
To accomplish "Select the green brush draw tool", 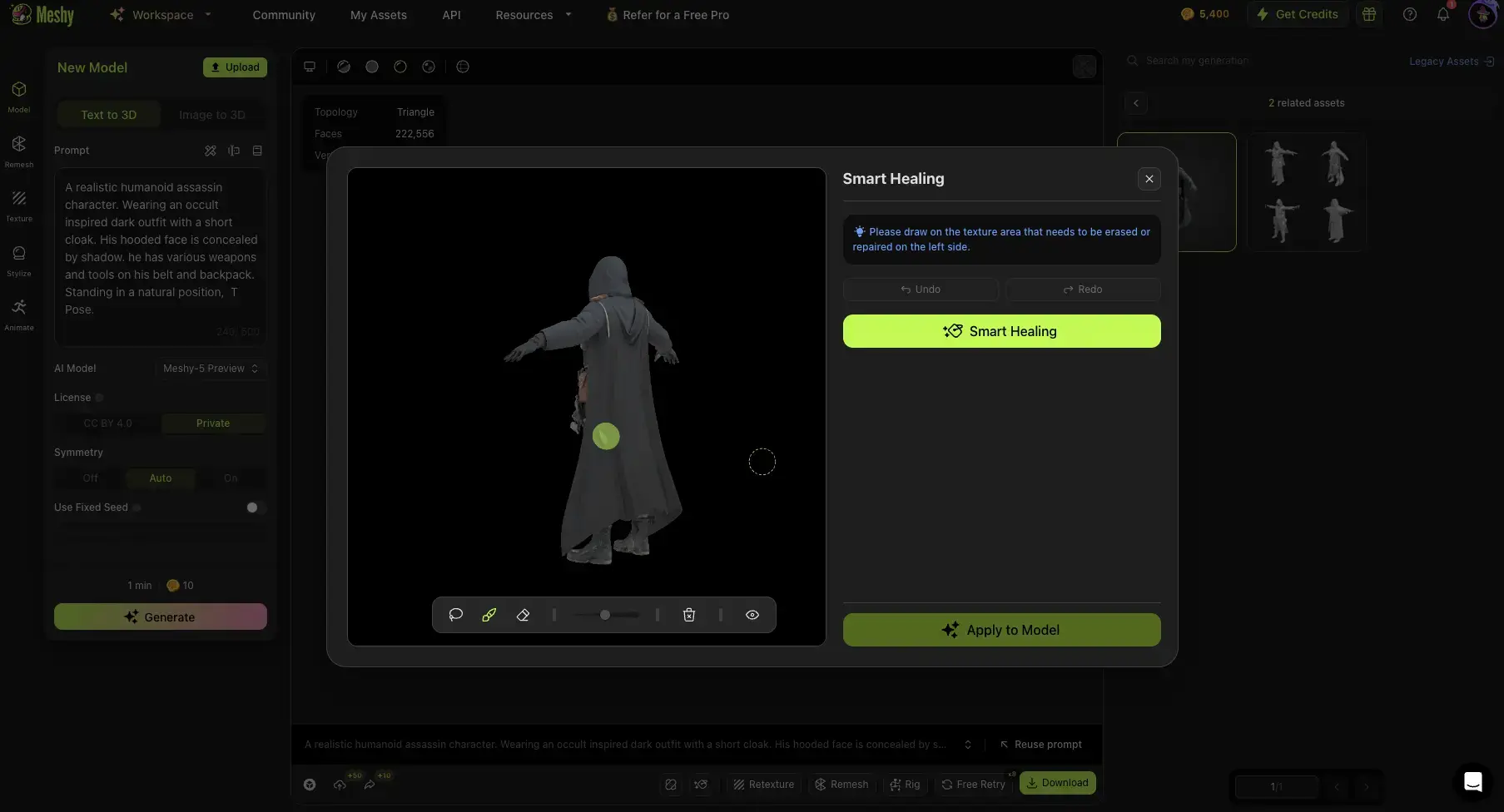I will pos(489,615).
